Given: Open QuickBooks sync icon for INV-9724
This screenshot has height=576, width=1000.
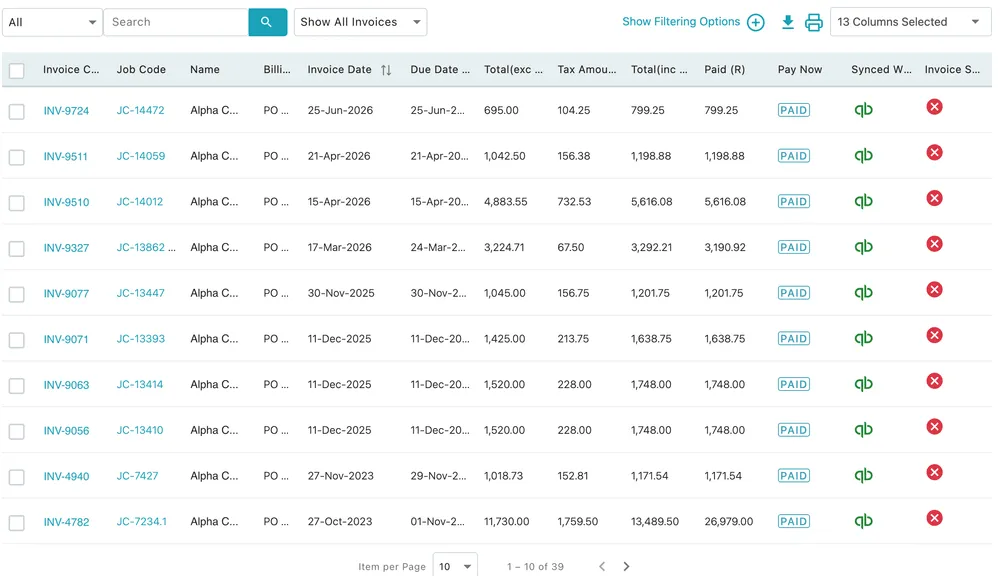Looking at the screenshot, I should click(864, 110).
